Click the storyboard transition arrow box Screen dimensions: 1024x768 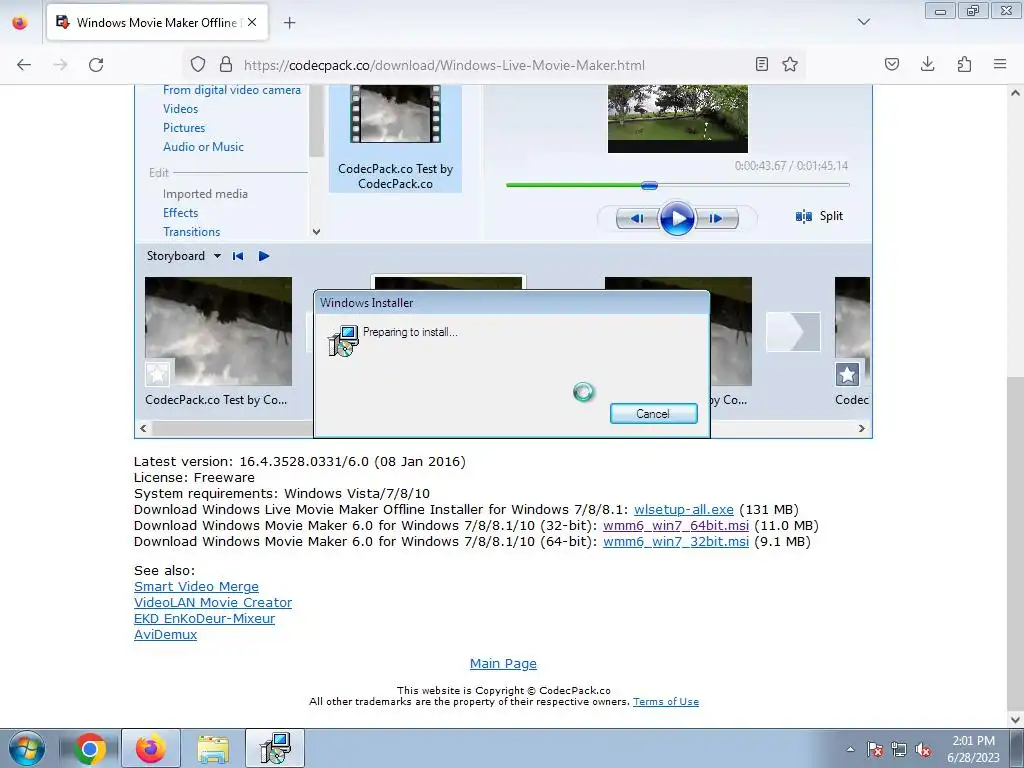[793, 332]
